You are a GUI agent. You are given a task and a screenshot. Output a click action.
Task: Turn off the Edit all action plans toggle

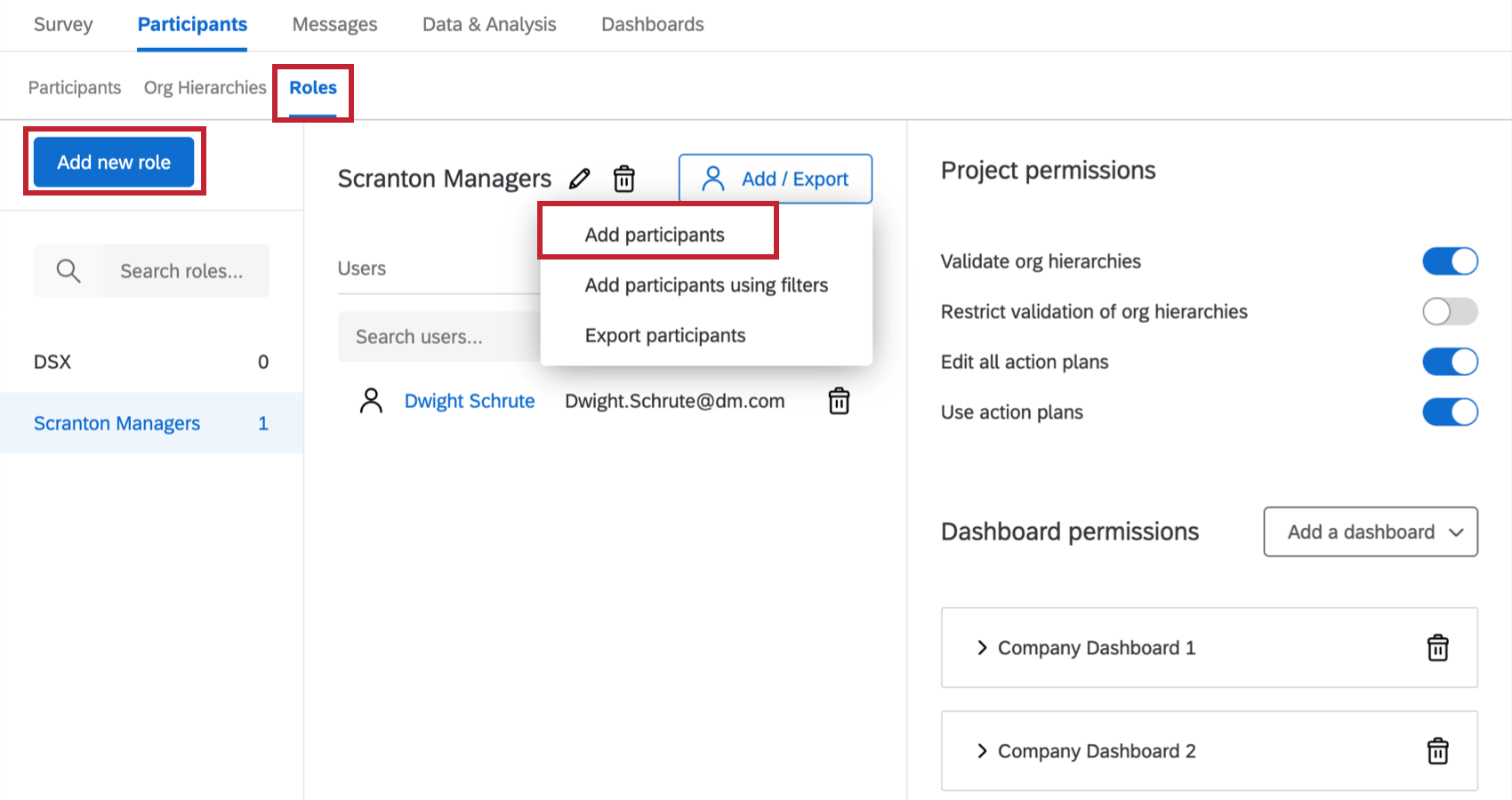(x=1450, y=362)
